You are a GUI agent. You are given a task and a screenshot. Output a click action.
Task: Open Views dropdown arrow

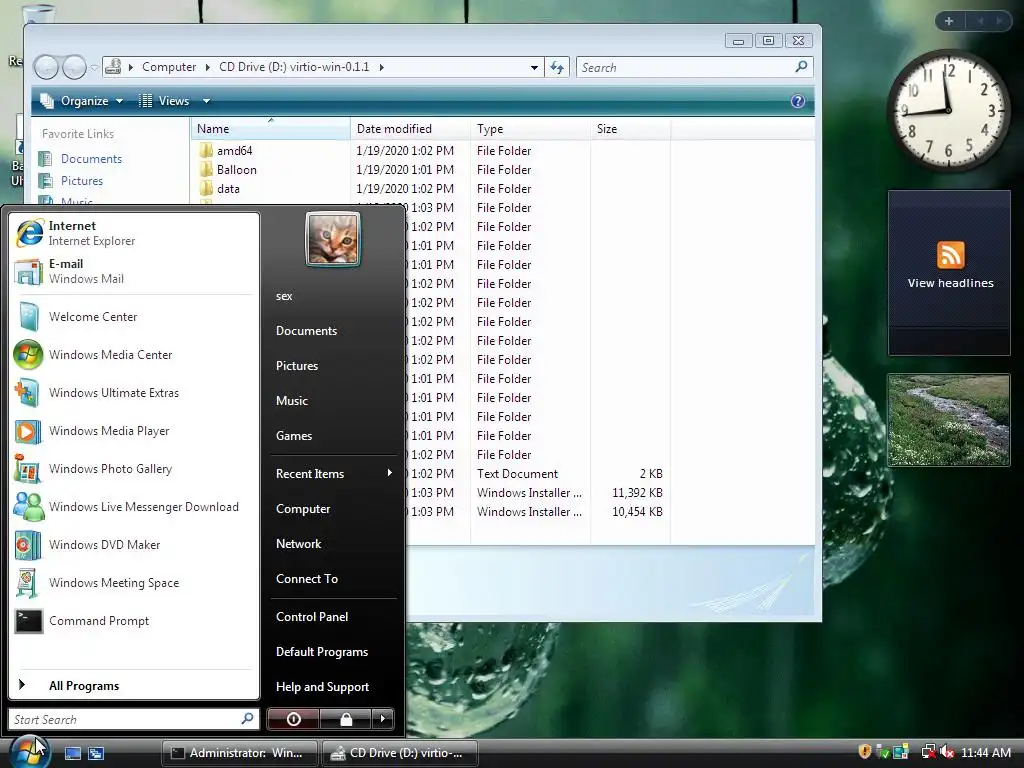pyautogui.click(x=206, y=101)
